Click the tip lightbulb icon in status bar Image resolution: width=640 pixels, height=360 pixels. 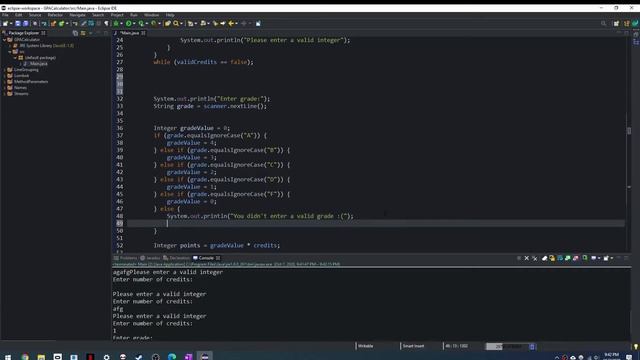coord(635,347)
